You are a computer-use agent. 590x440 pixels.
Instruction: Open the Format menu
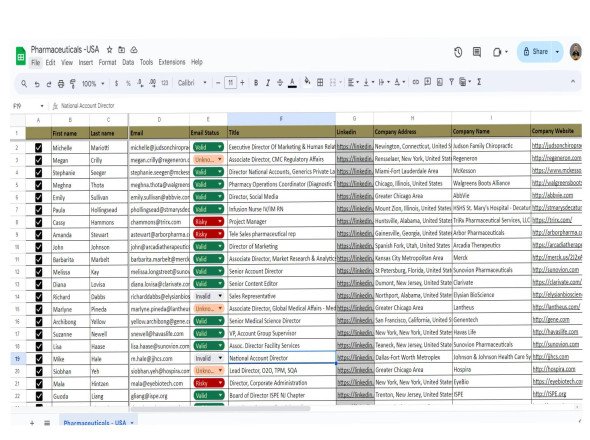coord(107,62)
